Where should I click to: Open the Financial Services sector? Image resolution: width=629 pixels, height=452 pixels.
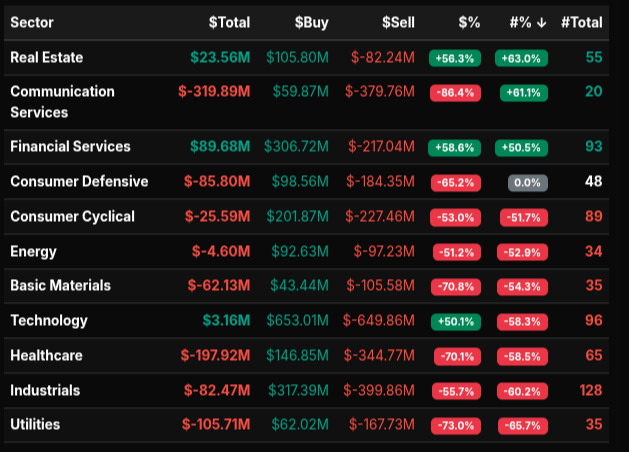[70, 146]
